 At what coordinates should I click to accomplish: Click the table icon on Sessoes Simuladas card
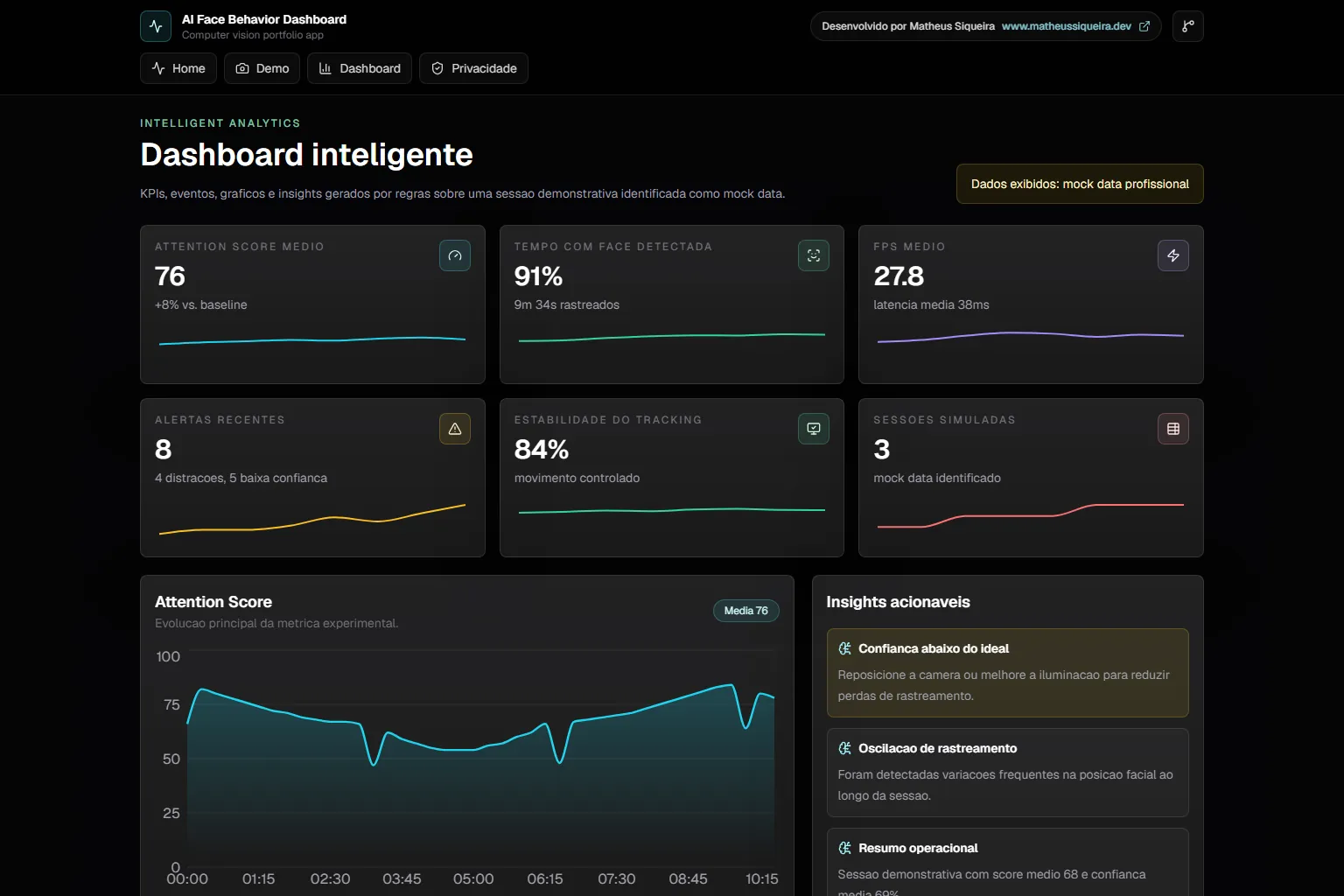[1173, 429]
